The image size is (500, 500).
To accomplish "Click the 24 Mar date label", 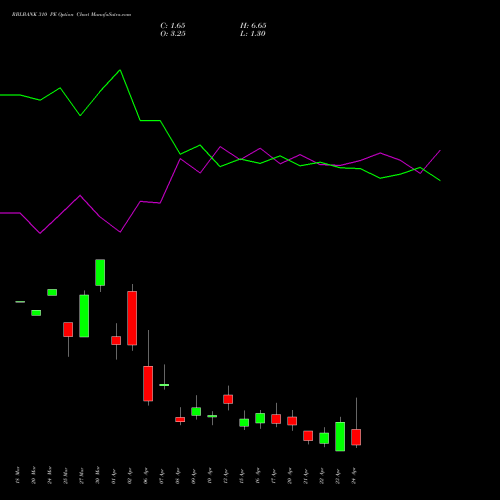I will pyautogui.click(x=50, y=475).
